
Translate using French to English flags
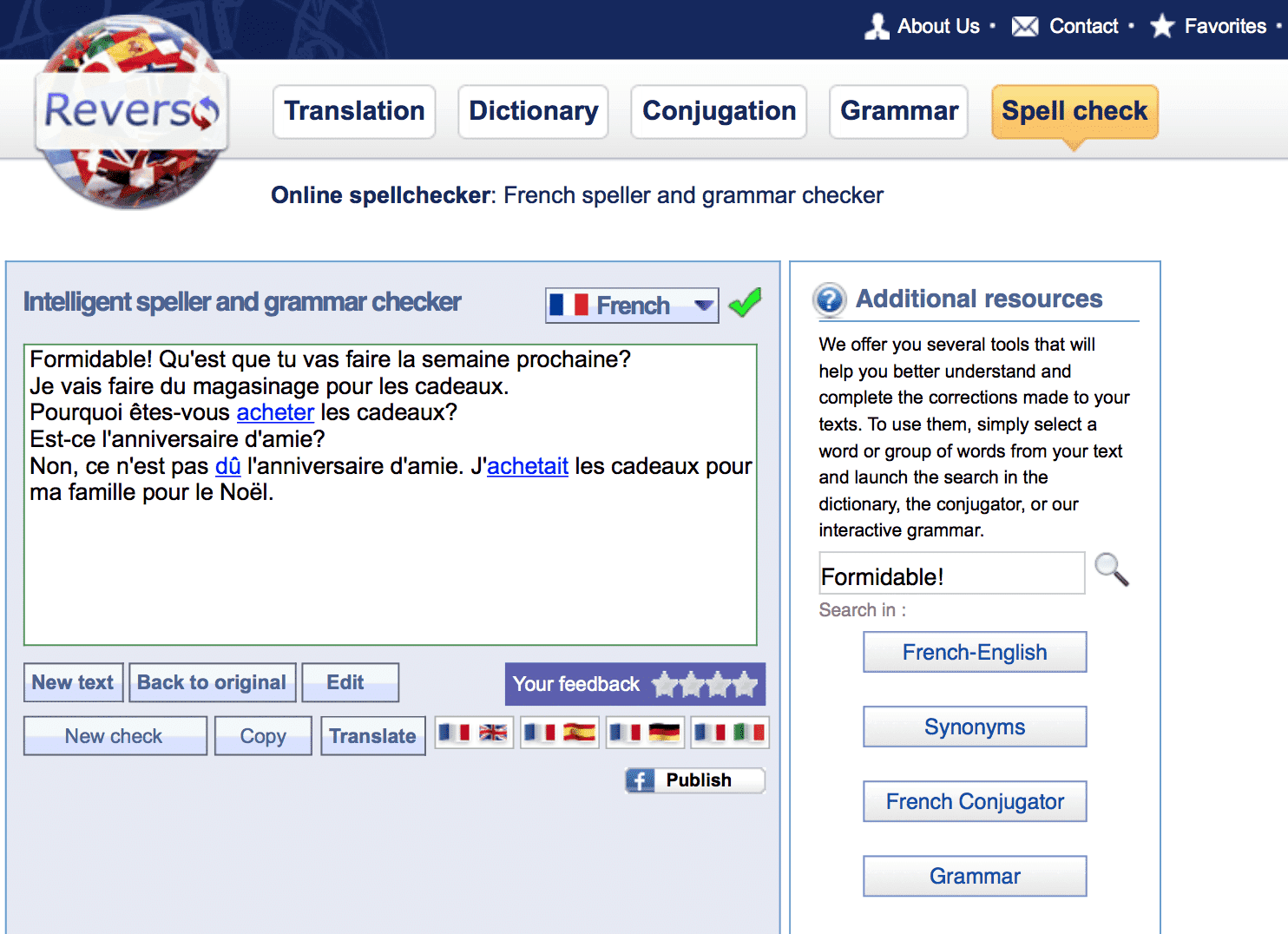click(x=474, y=733)
